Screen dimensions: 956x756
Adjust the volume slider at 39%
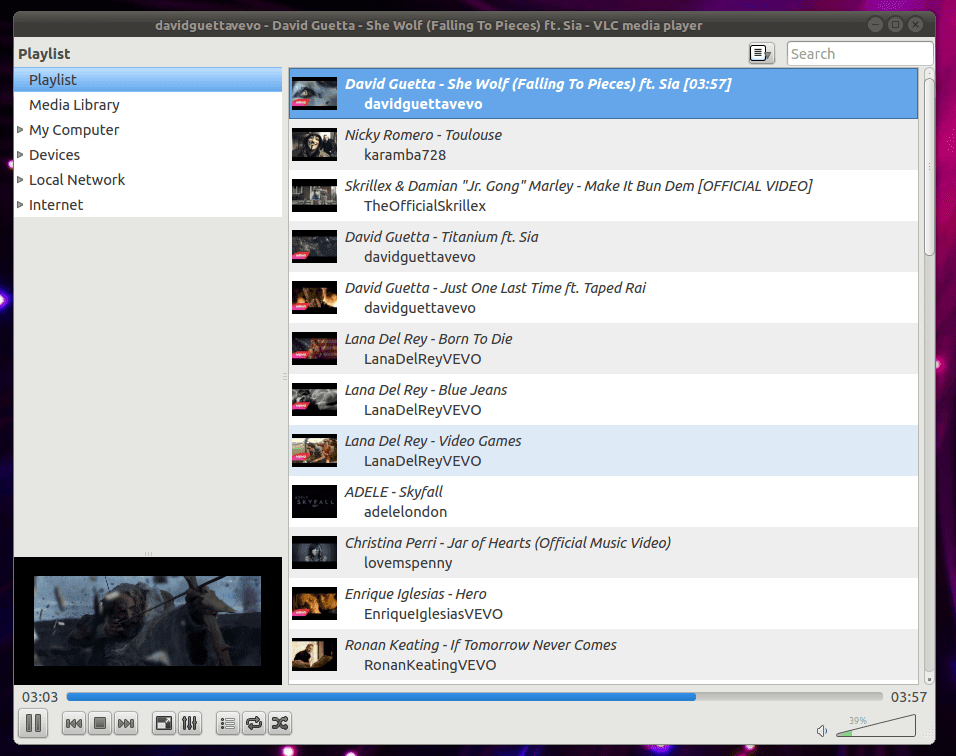(x=876, y=726)
